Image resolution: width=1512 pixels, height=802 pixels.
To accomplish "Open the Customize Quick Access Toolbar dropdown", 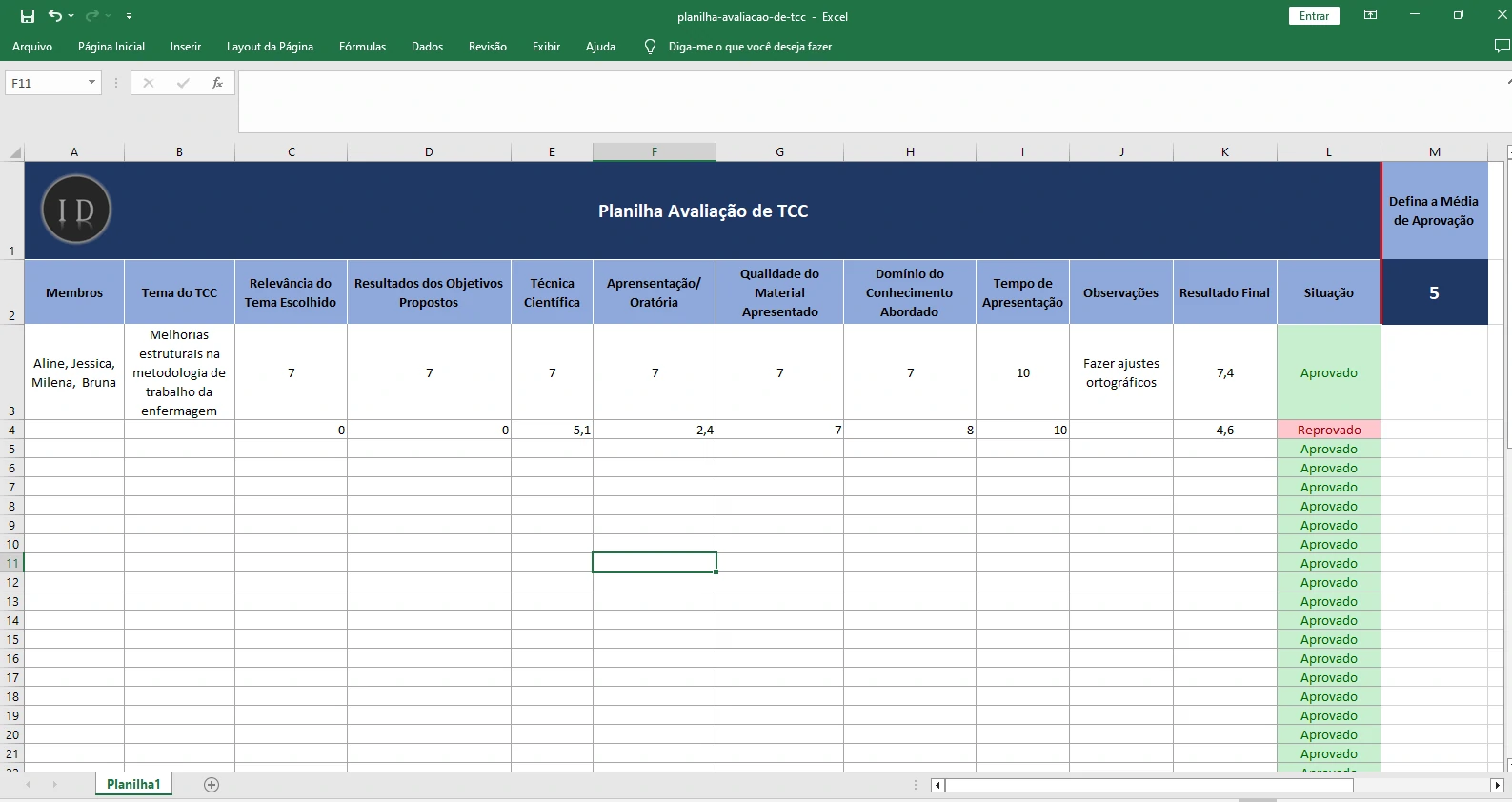I will pyautogui.click(x=129, y=16).
